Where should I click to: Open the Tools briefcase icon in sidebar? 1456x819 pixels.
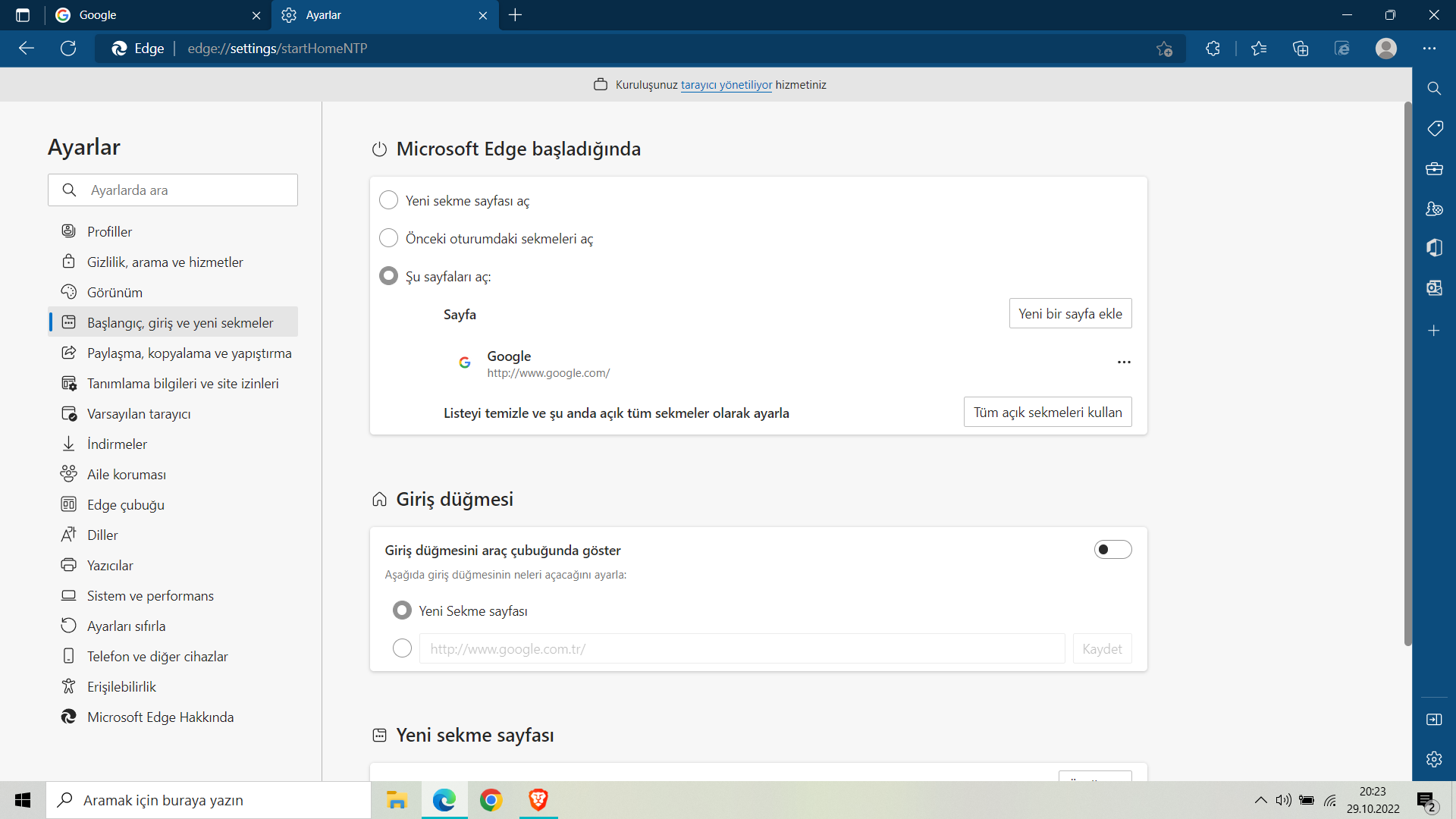click(1434, 168)
